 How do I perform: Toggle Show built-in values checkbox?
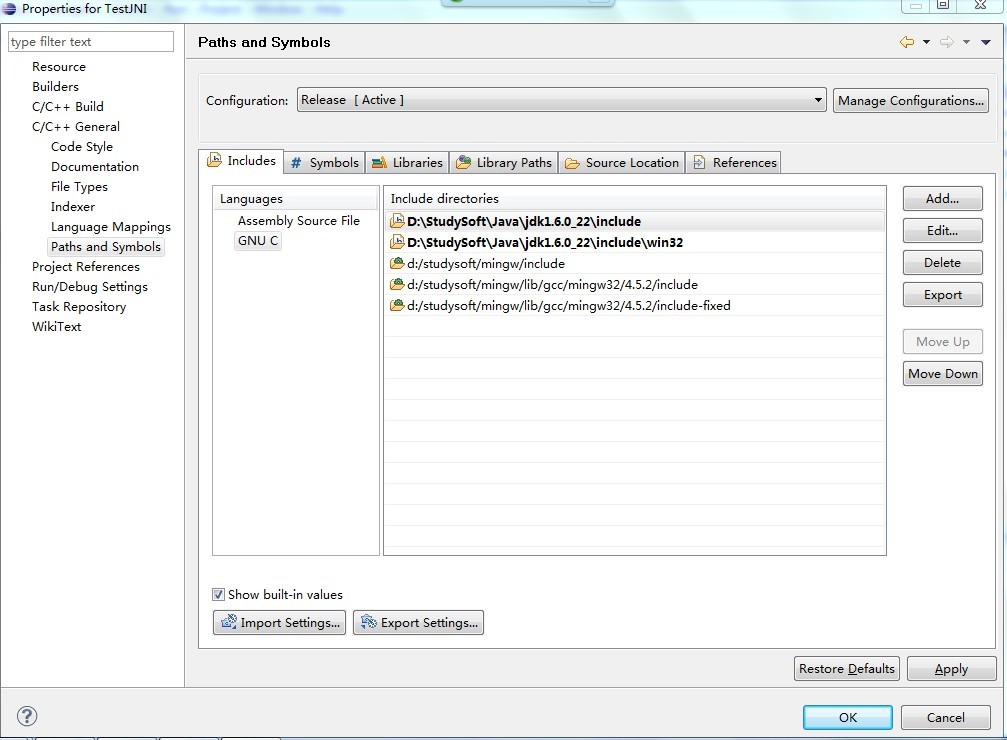pyautogui.click(x=218, y=594)
